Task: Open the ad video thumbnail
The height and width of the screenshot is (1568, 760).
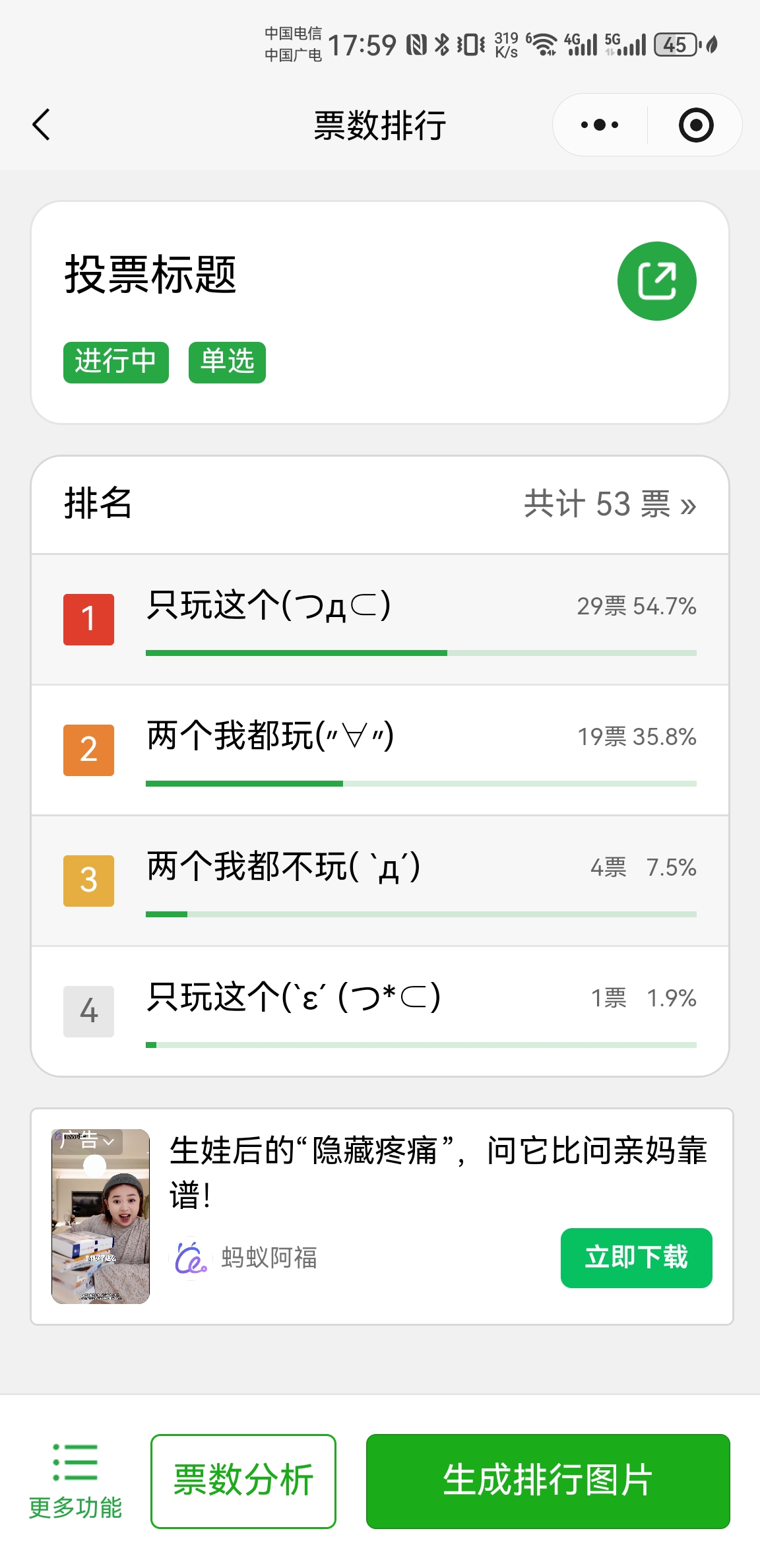Action: click(100, 1227)
